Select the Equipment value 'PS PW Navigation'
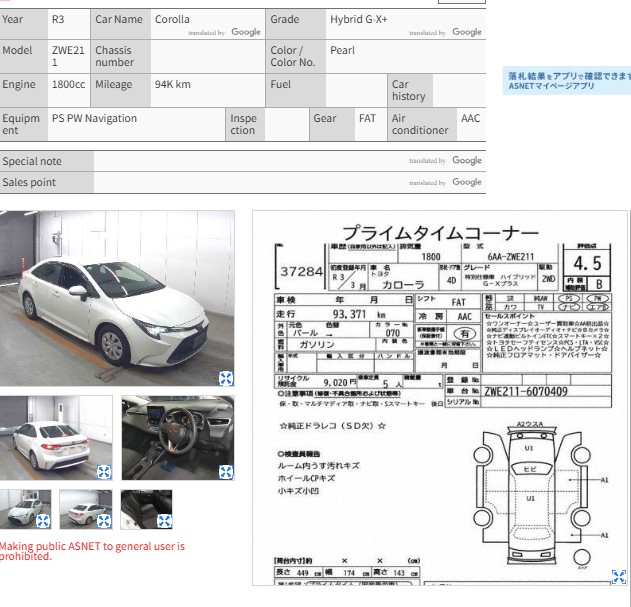Viewport: 631px width, 607px height. point(94,118)
